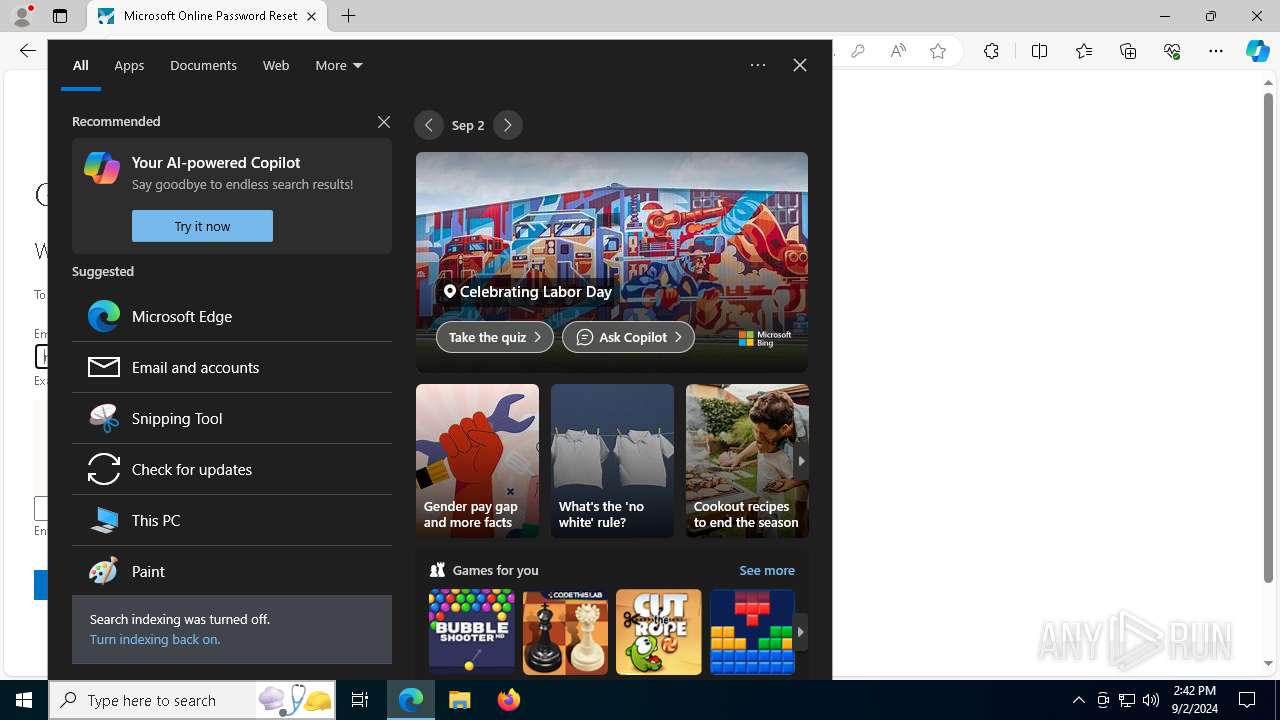Open Firefox from taskbar
1280x720 pixels.
point(509,700)
